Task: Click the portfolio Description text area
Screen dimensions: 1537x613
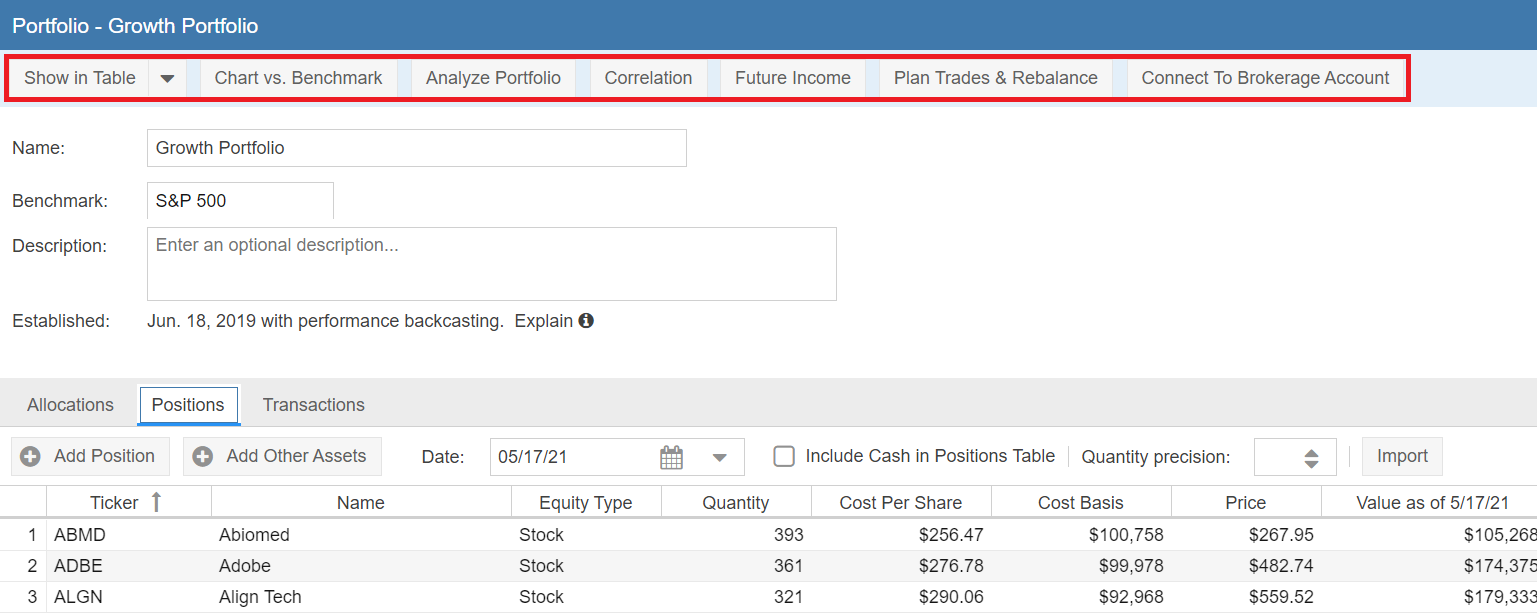Action: click(x=491, y=264)
